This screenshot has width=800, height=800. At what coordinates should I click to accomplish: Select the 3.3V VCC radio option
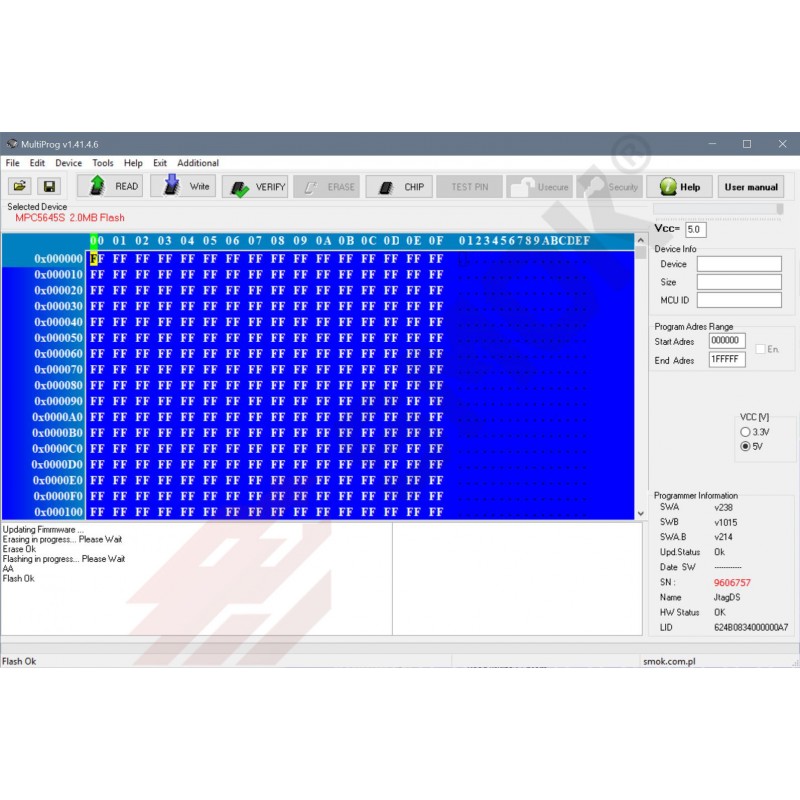745,432
